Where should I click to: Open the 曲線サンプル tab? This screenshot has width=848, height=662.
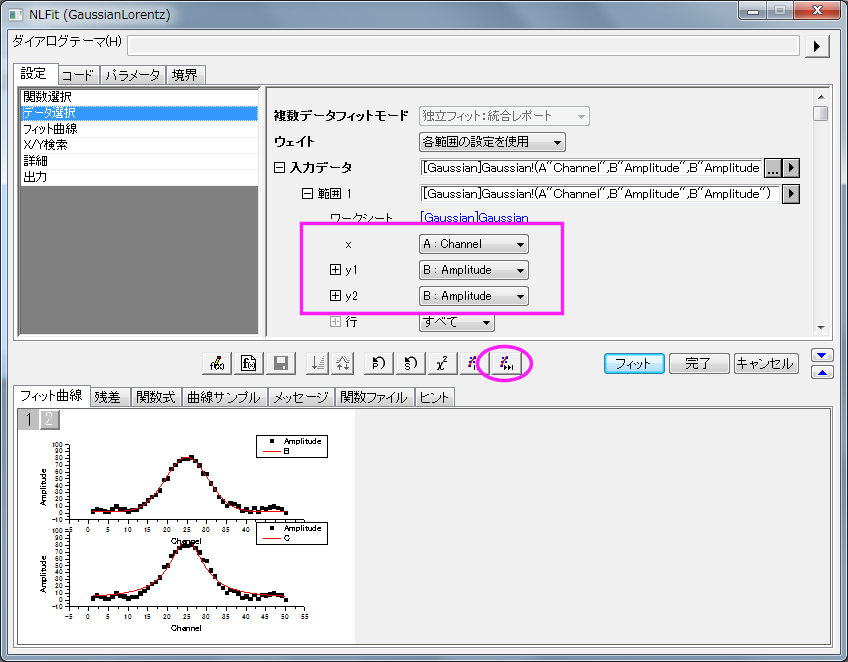pyautogui.click(x=224, y=398)
